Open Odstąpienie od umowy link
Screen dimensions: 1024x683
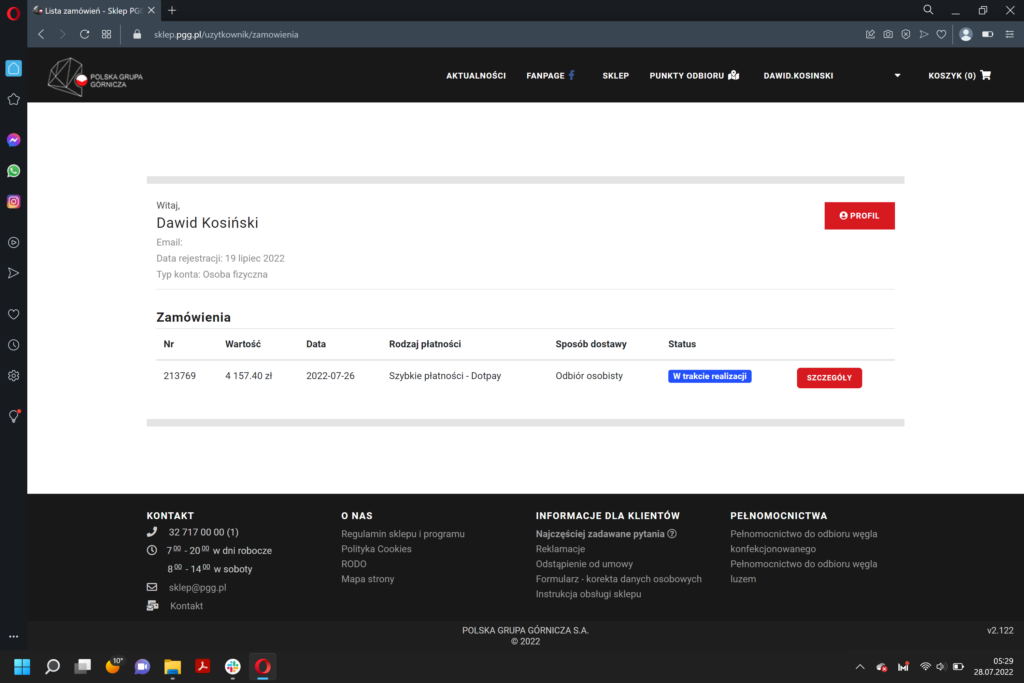point(584,564)
